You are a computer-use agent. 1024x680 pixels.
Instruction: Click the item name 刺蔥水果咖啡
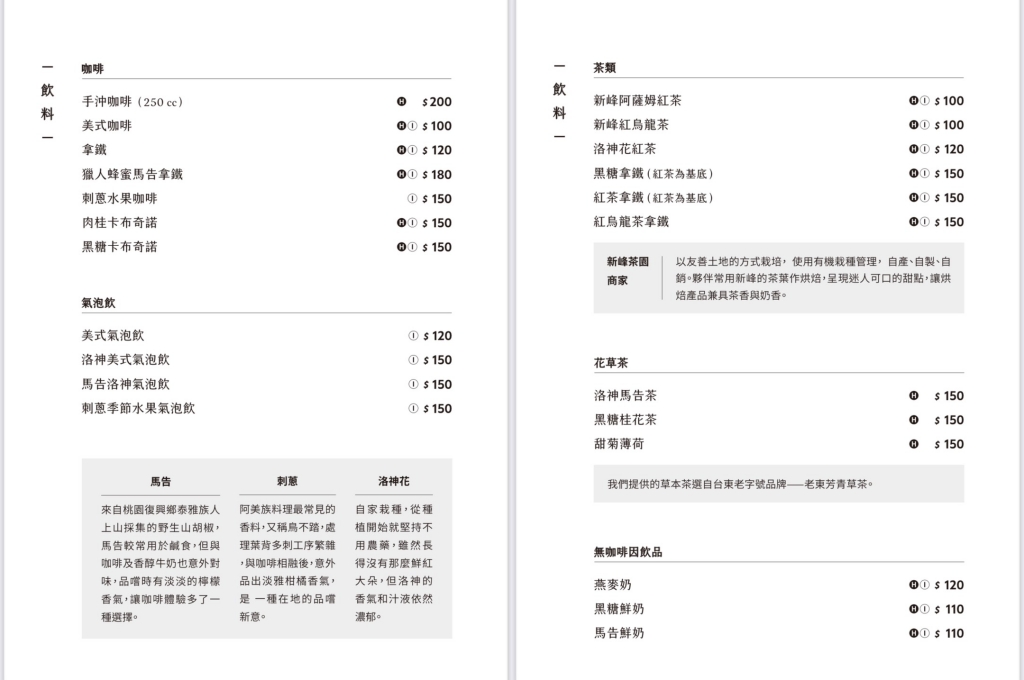point(120,199)
